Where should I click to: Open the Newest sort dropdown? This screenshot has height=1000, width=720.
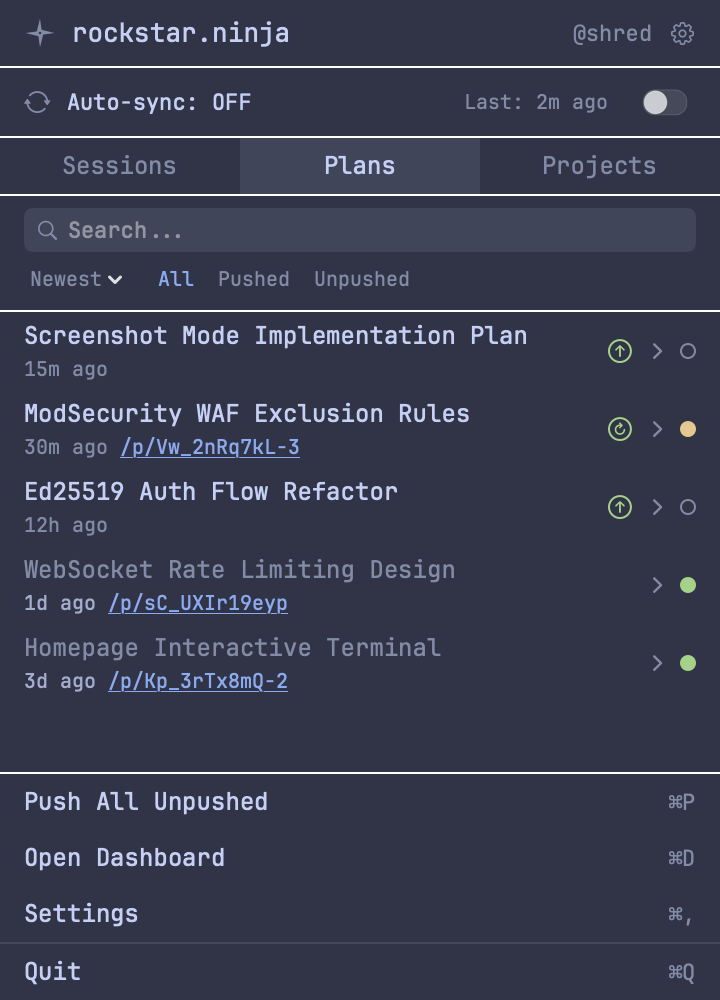pos(74,279)
